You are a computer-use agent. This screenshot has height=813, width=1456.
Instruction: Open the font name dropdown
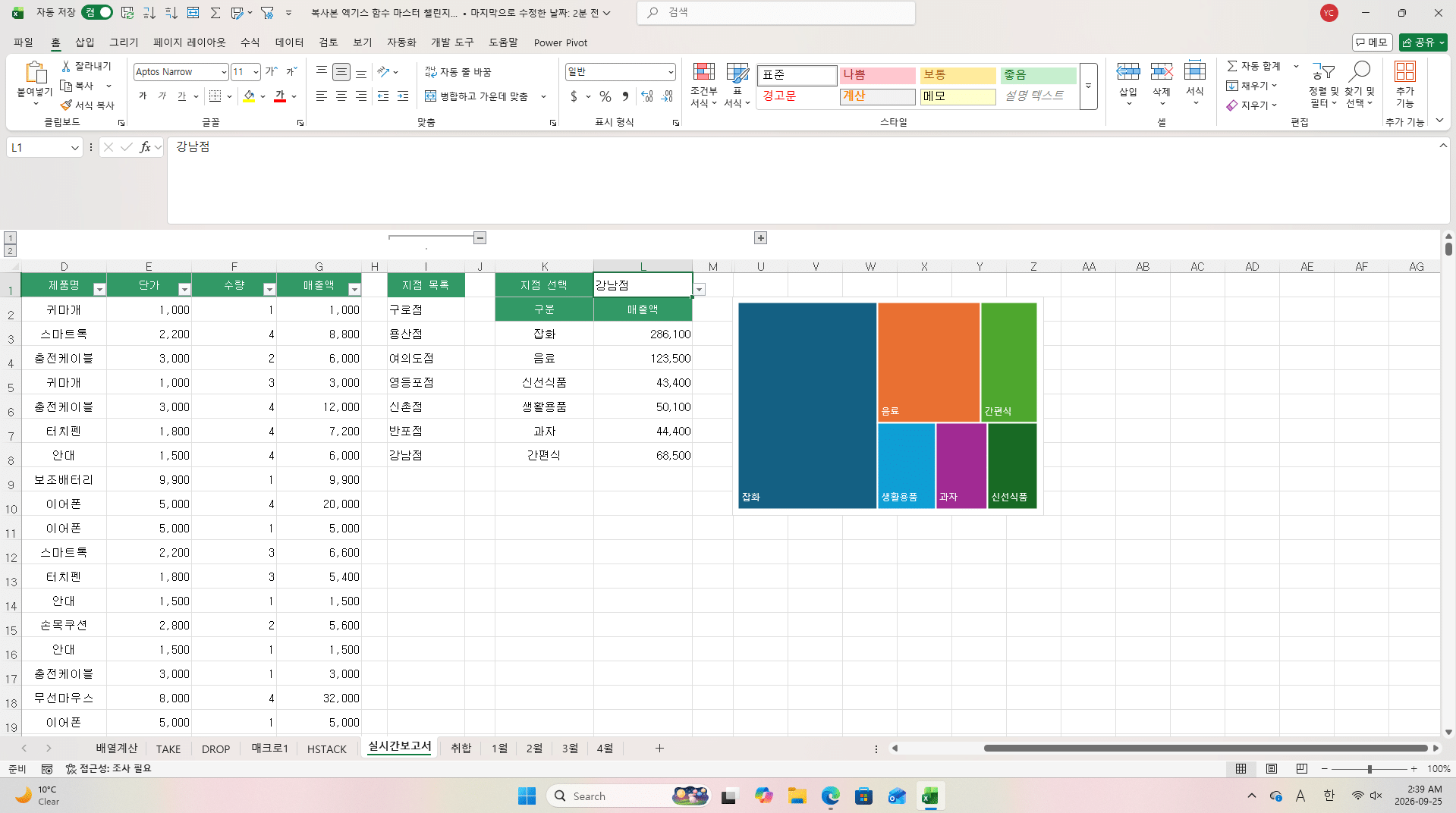click(224, 72)
